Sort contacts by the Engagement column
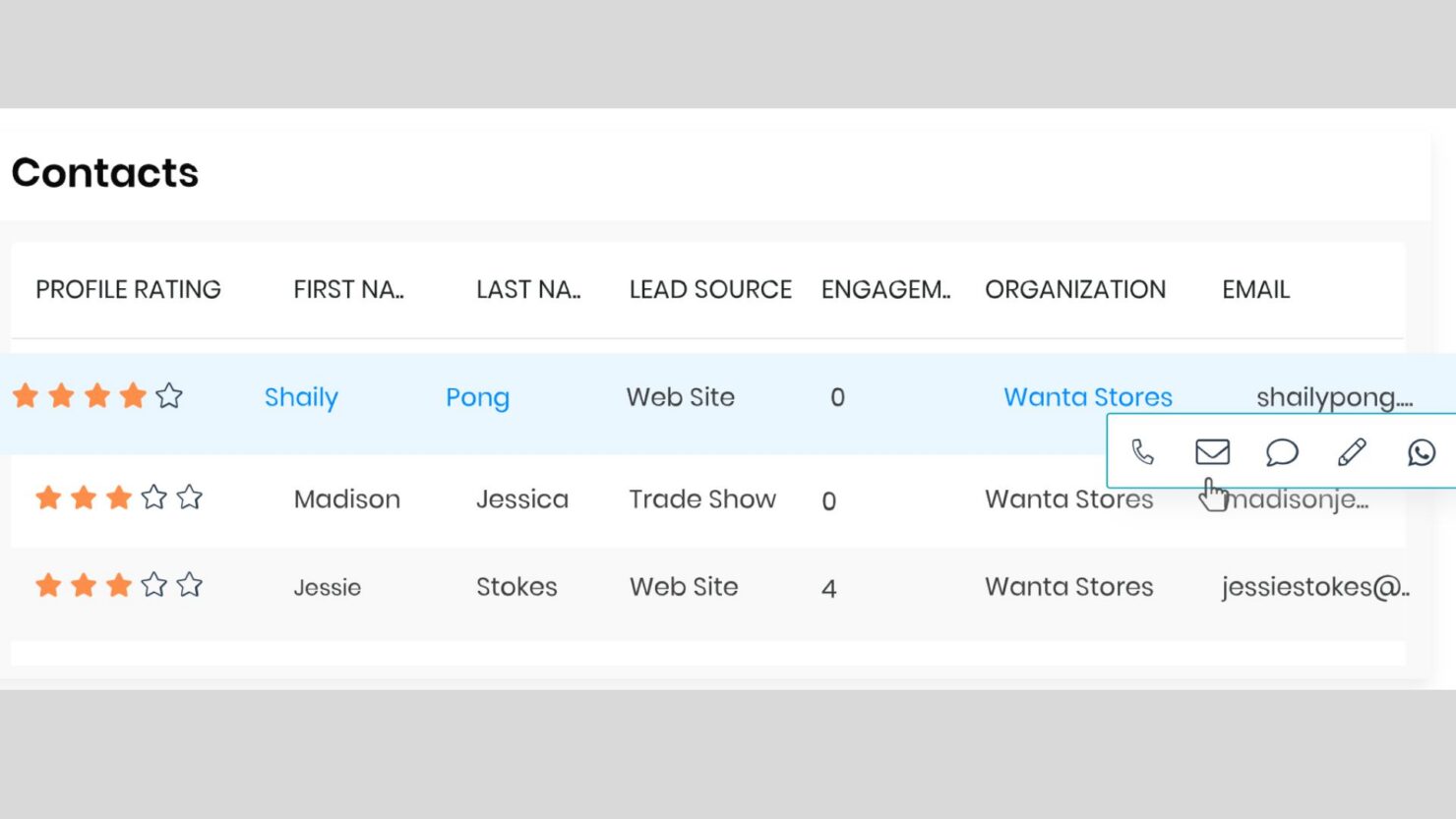The image size is (1456, 819). [885, 289]
